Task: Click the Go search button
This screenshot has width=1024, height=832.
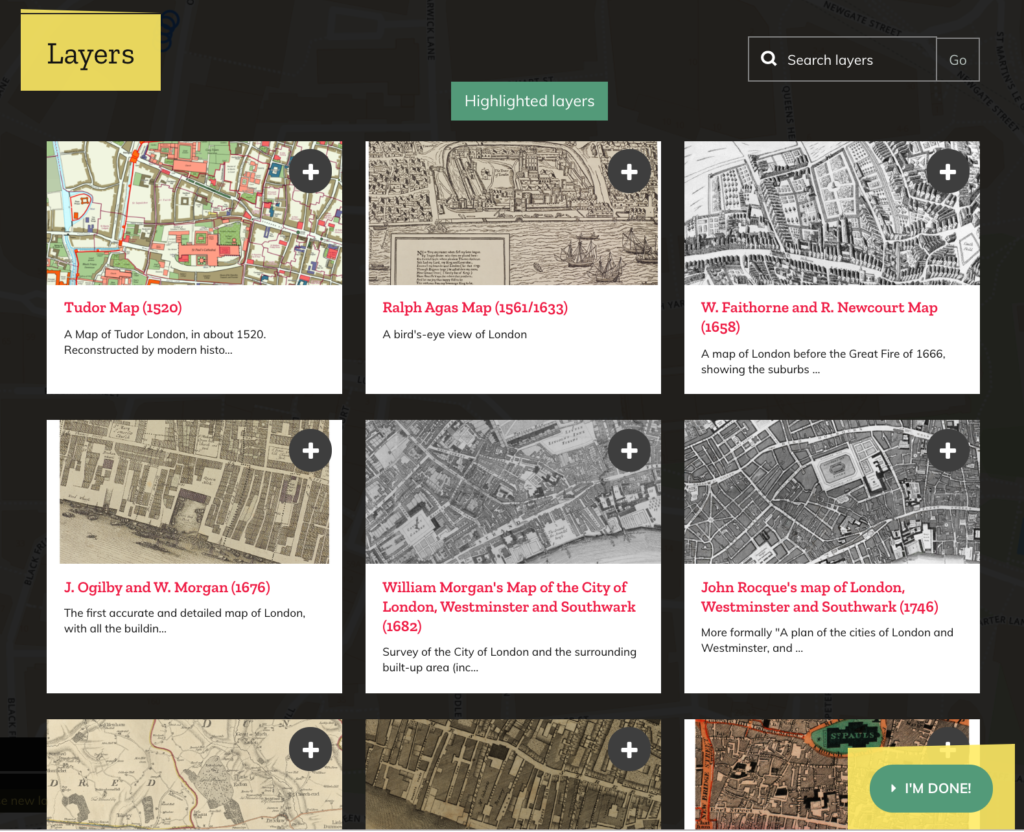Action: pyautogui.click(x=957, y=59)
